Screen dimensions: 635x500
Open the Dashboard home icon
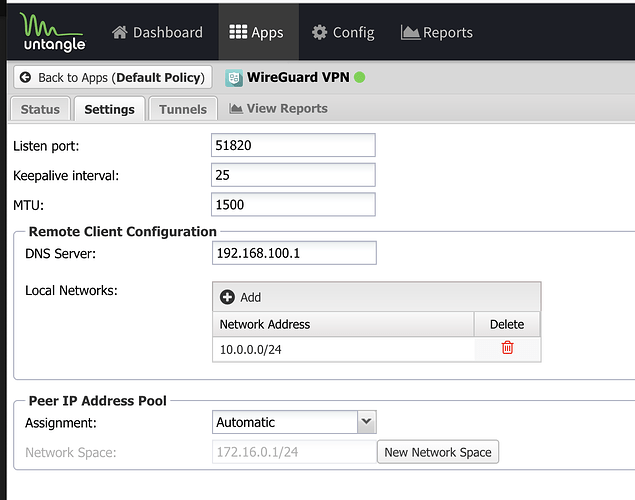[119, 32]
